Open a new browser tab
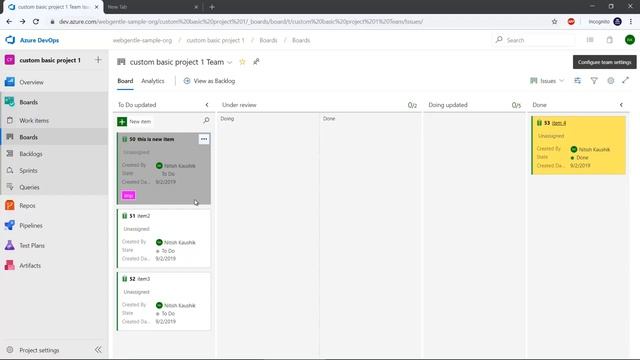640x360 pixels. [x=212, y=7]
